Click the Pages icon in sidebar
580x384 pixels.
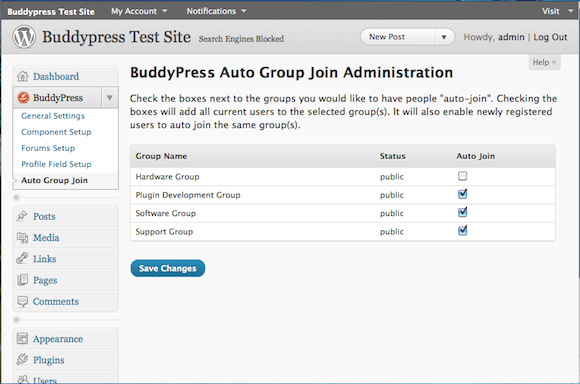tap(22, 280)
